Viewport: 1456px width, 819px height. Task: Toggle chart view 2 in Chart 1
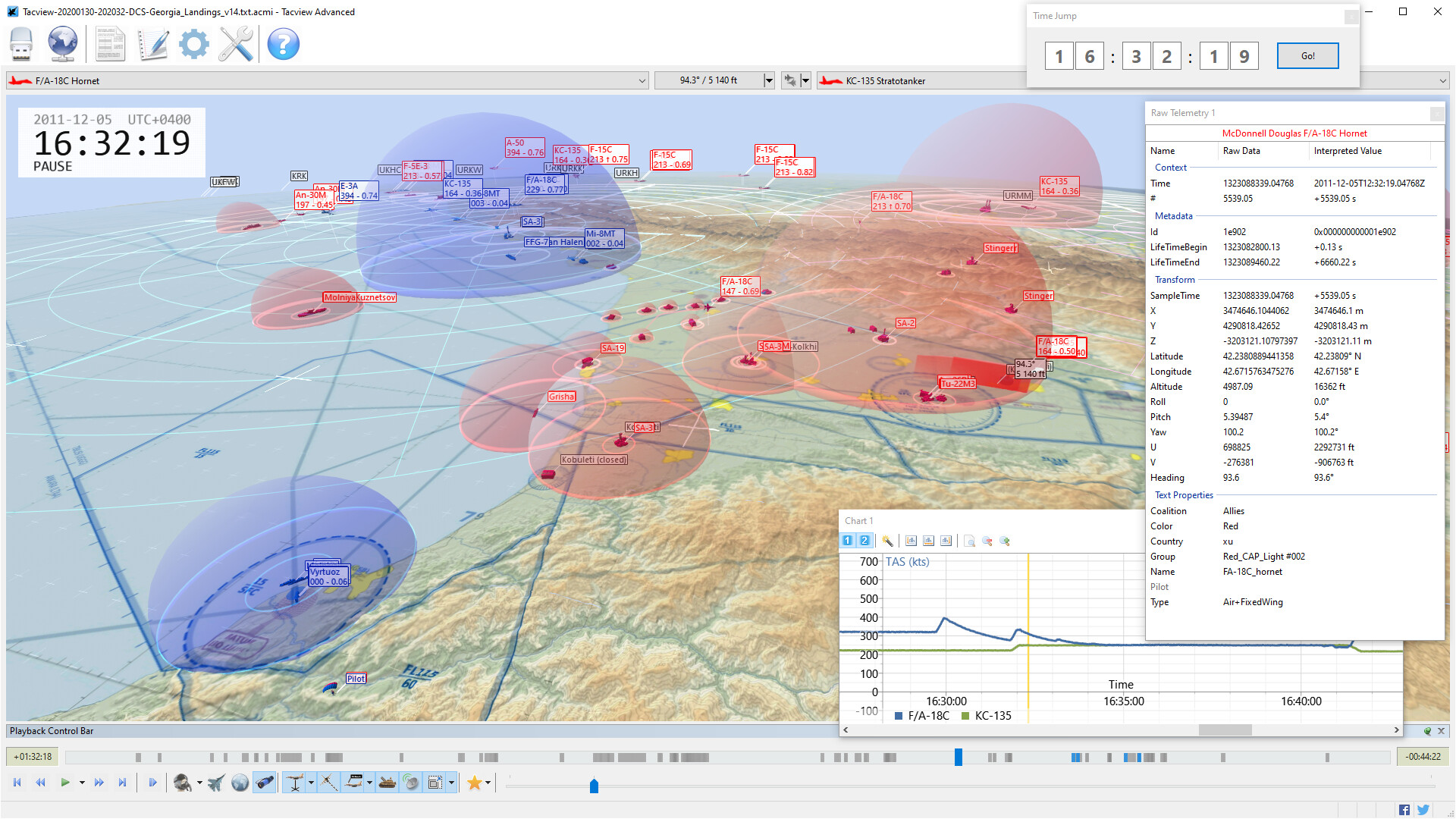tap(864, 540)
